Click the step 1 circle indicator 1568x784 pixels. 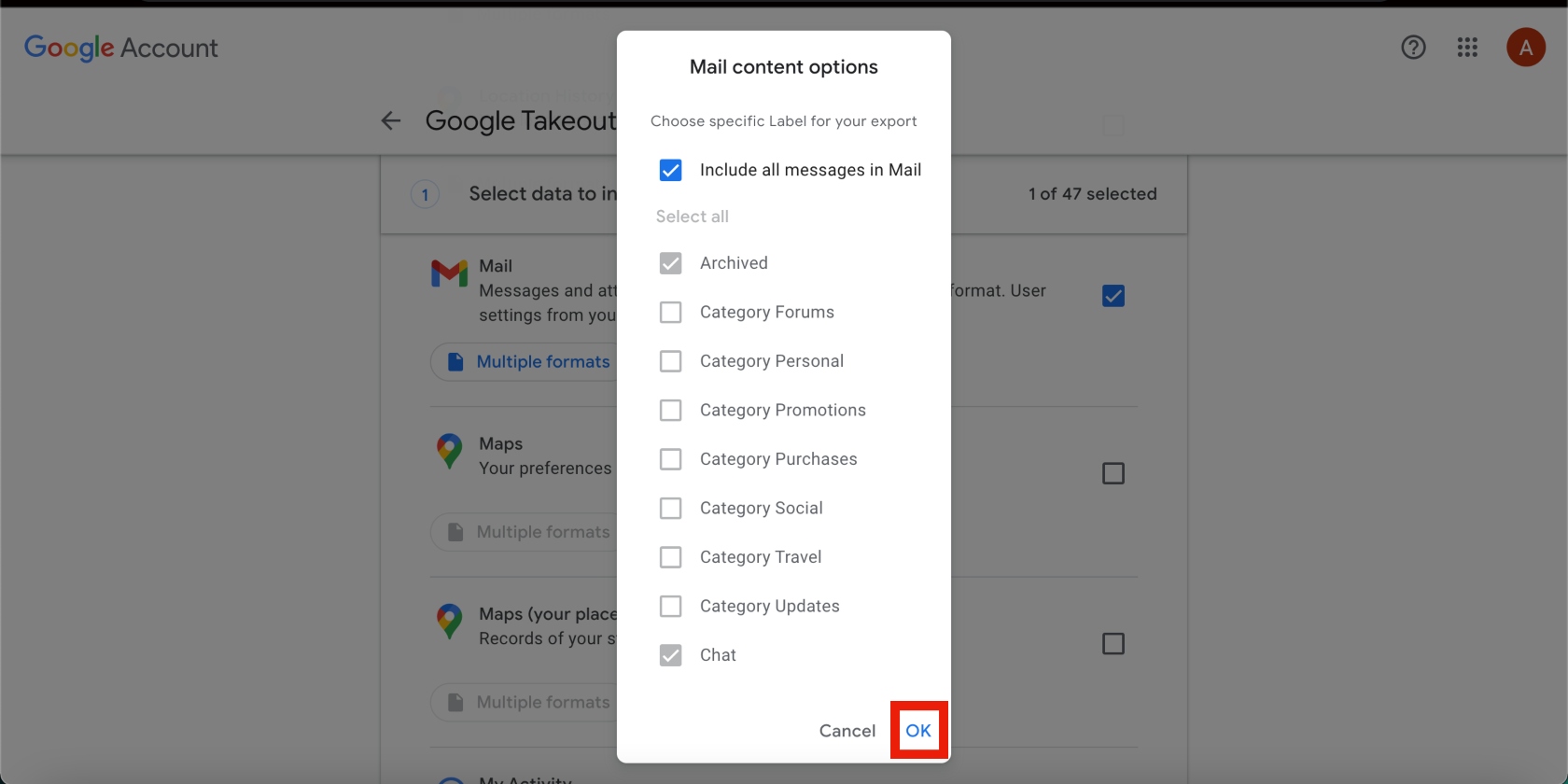pos(426,194)
